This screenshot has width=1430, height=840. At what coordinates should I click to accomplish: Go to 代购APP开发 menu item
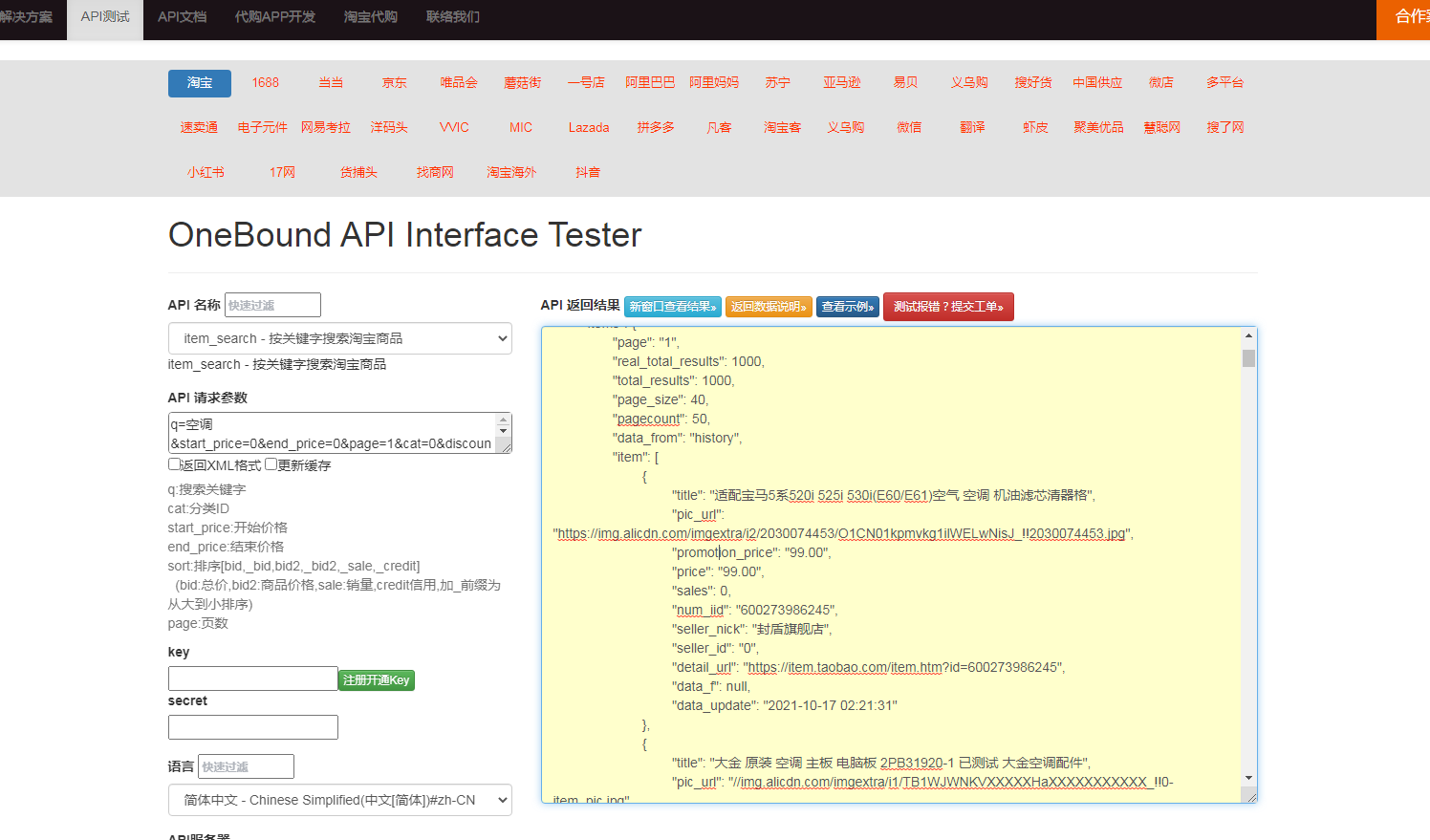point(275,17)
